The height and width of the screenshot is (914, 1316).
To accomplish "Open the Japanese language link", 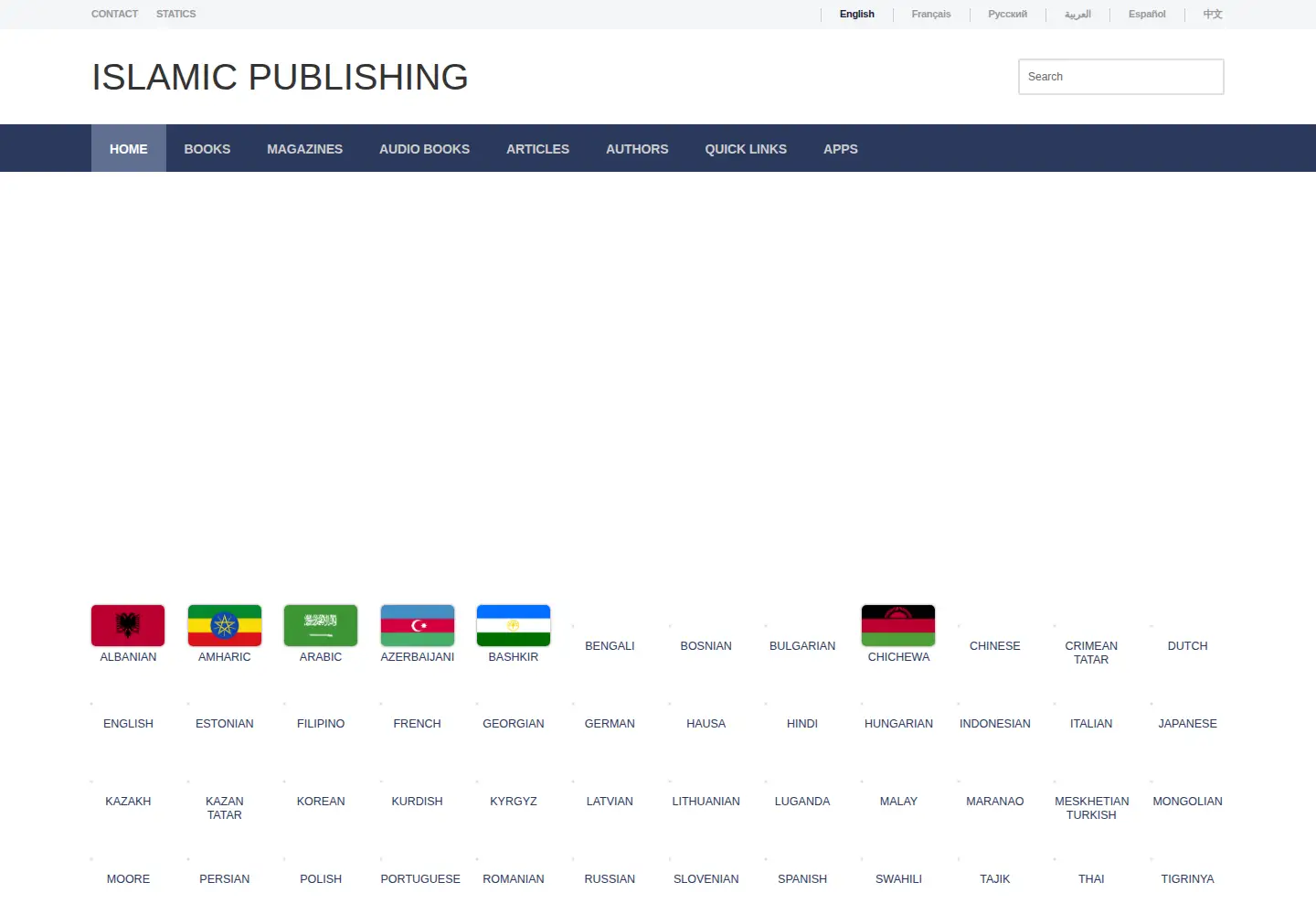I will [1188, 724].
